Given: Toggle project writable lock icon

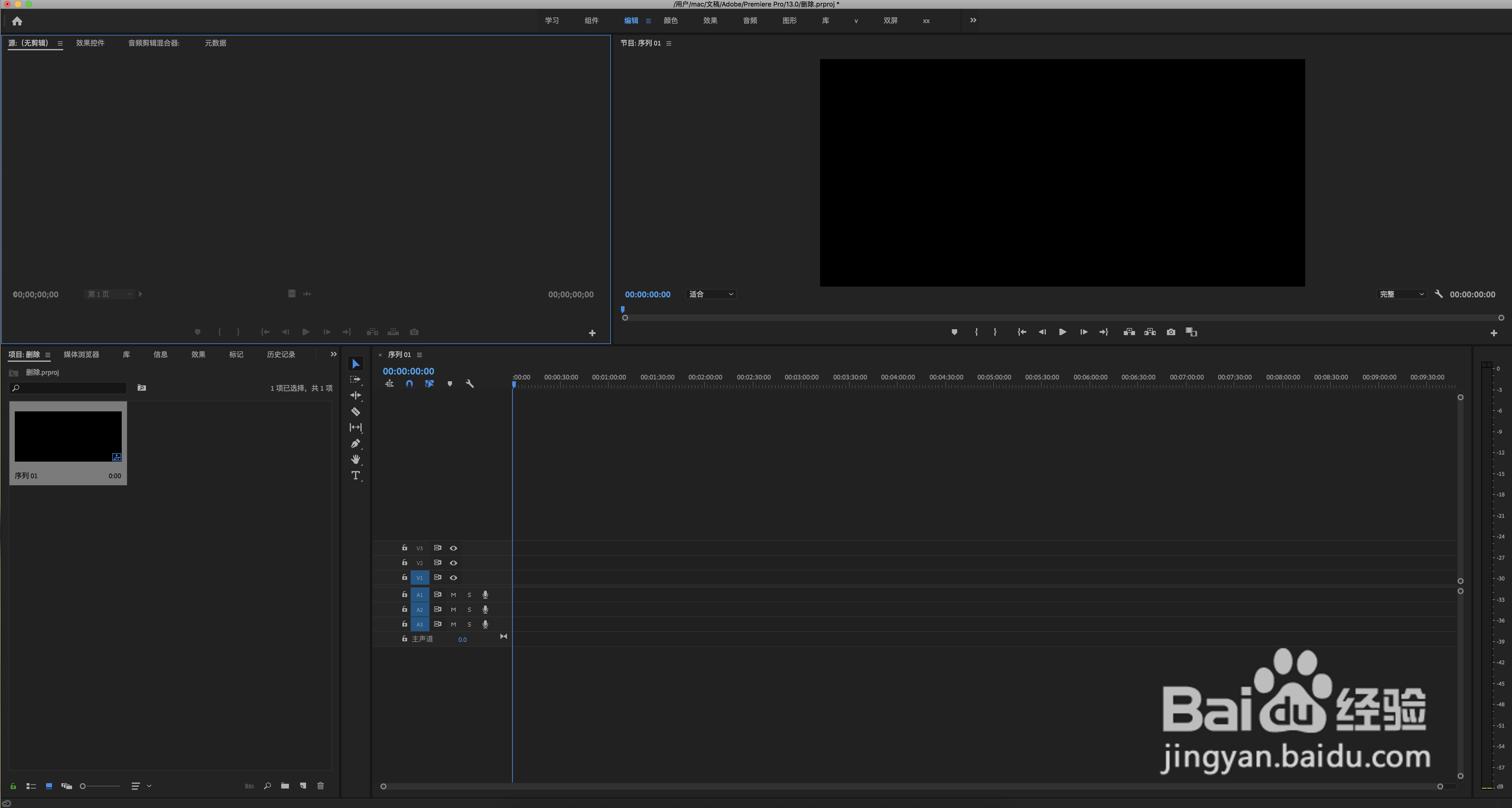Looking at the screenshot, I should tap(13, 786).
